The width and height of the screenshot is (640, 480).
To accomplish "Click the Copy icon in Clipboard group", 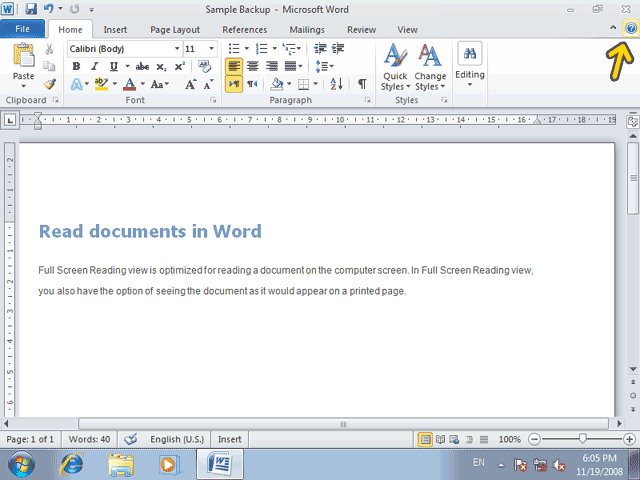I will (49, 66).
